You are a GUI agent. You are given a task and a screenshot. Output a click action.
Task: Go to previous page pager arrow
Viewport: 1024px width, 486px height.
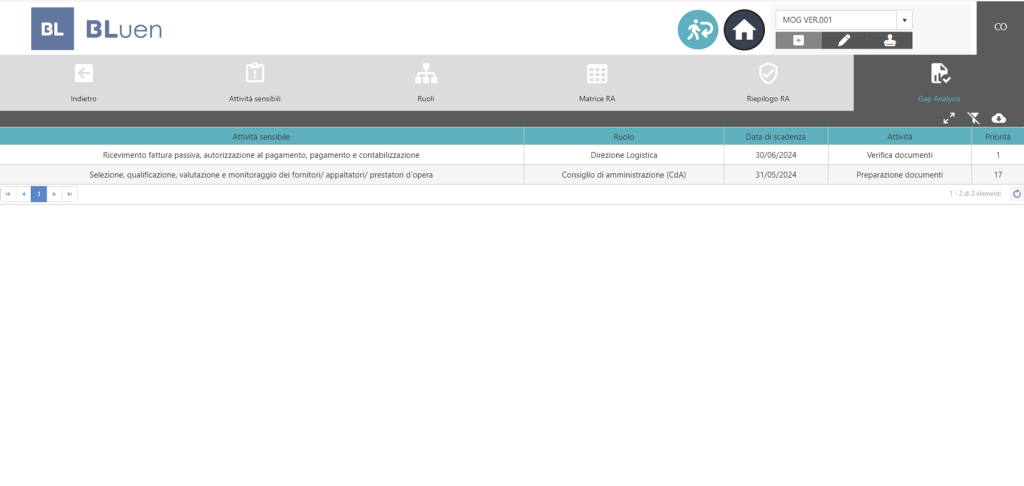click(24, 194)
